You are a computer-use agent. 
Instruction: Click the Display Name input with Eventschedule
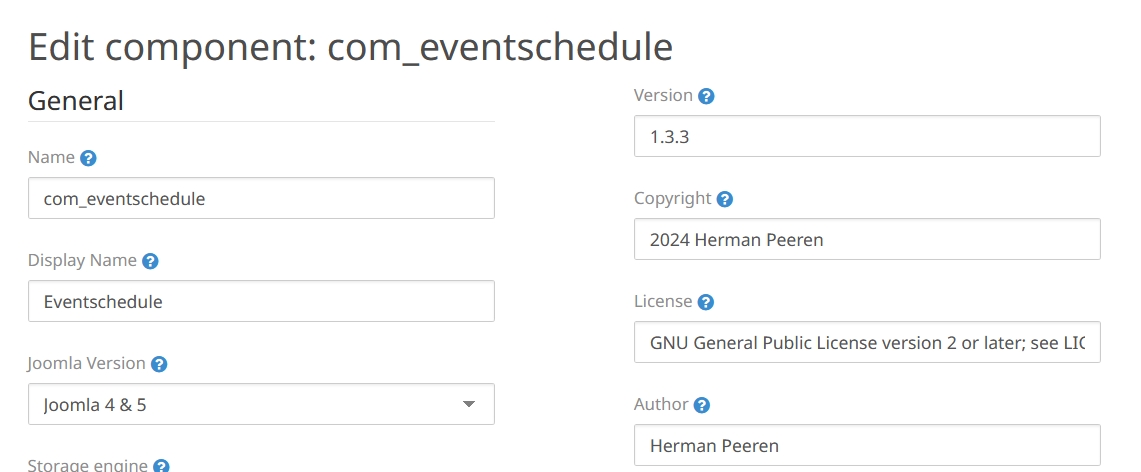tap(261, 301)
